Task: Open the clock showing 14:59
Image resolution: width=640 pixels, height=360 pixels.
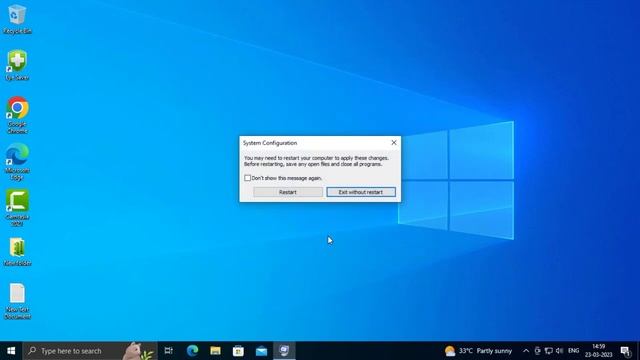Action: 598,351
